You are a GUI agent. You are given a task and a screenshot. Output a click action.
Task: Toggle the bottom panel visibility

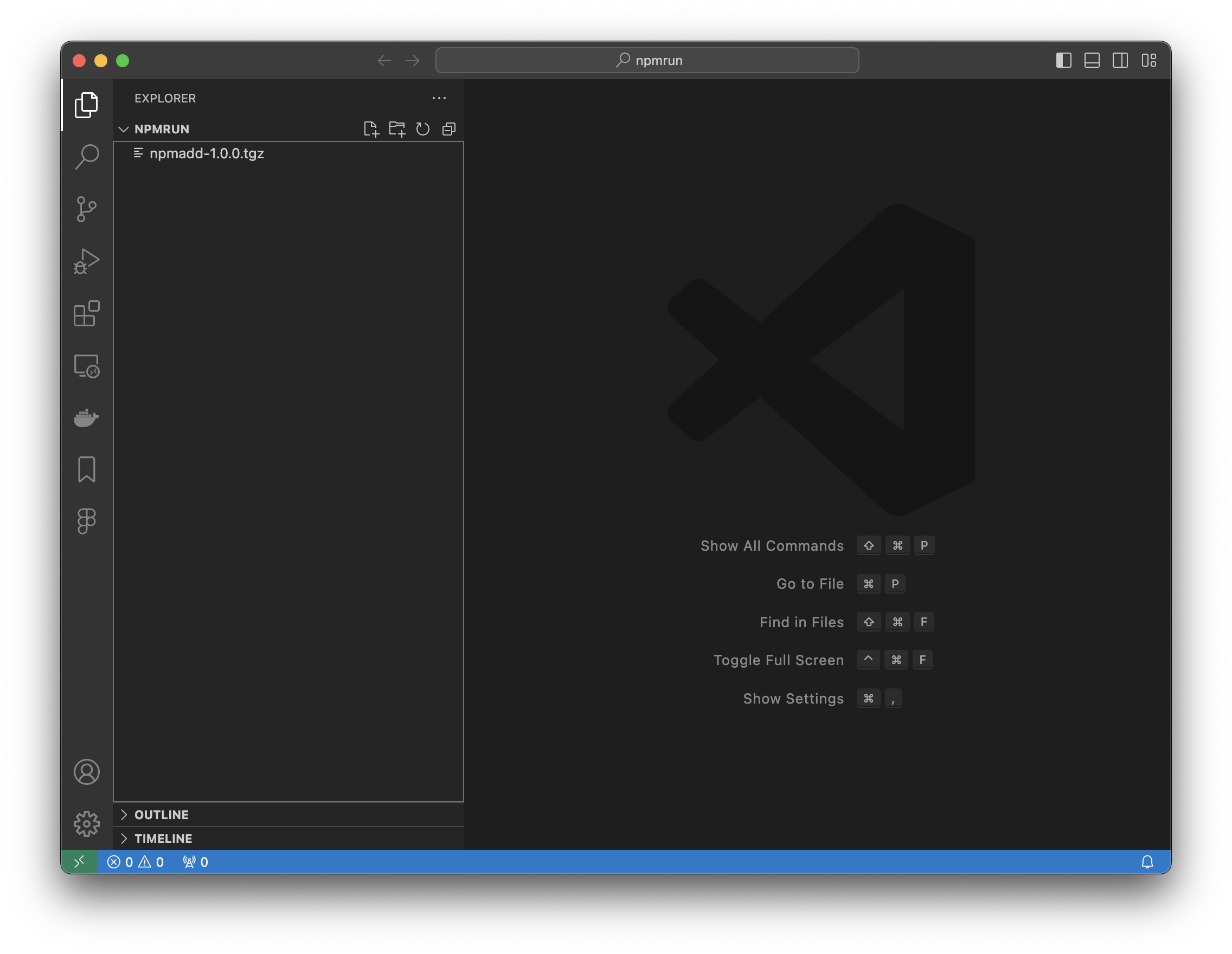pyautogui.click(x=1092, y=60)
